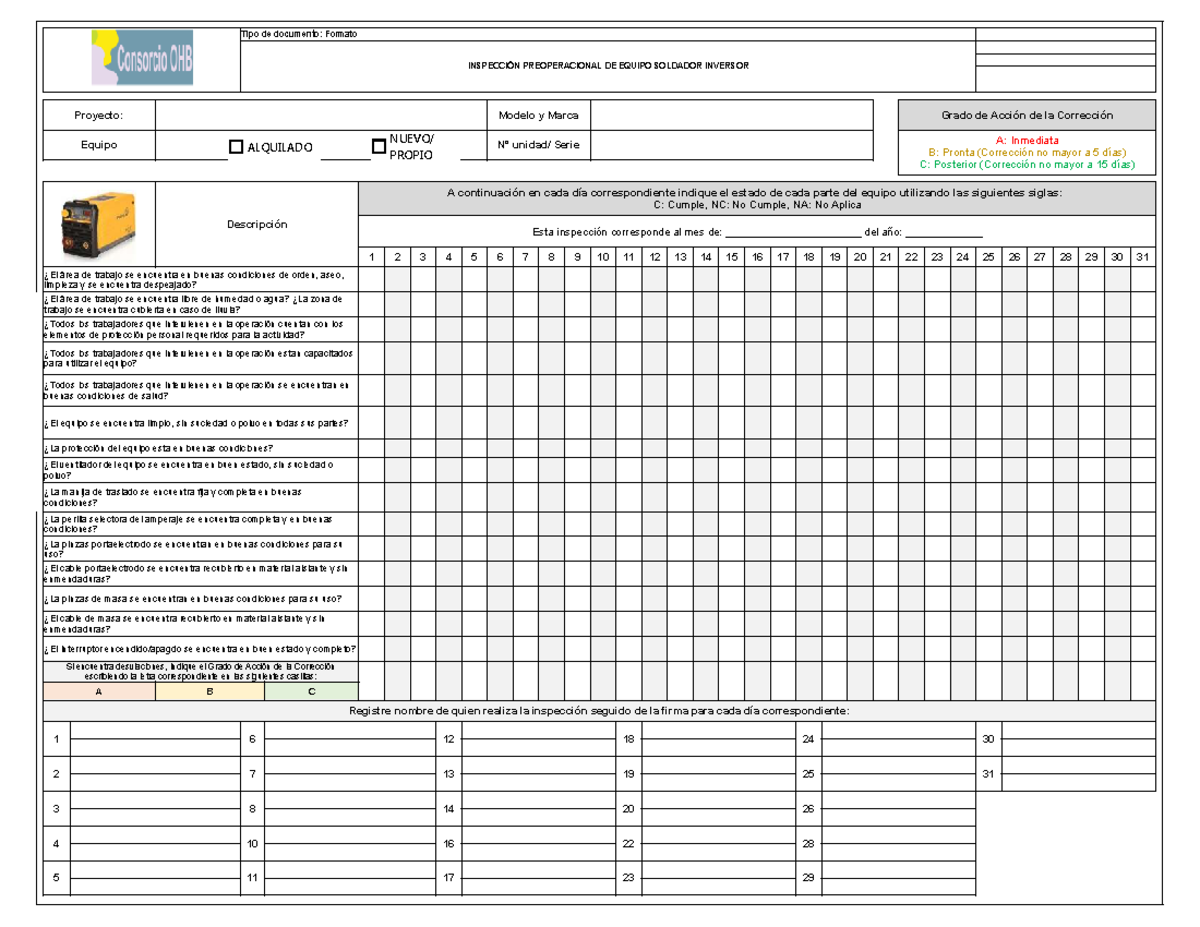Click the signature line numbered 1
The width and height of the screenshot is (1200, 927).
[x=154, y=739]
